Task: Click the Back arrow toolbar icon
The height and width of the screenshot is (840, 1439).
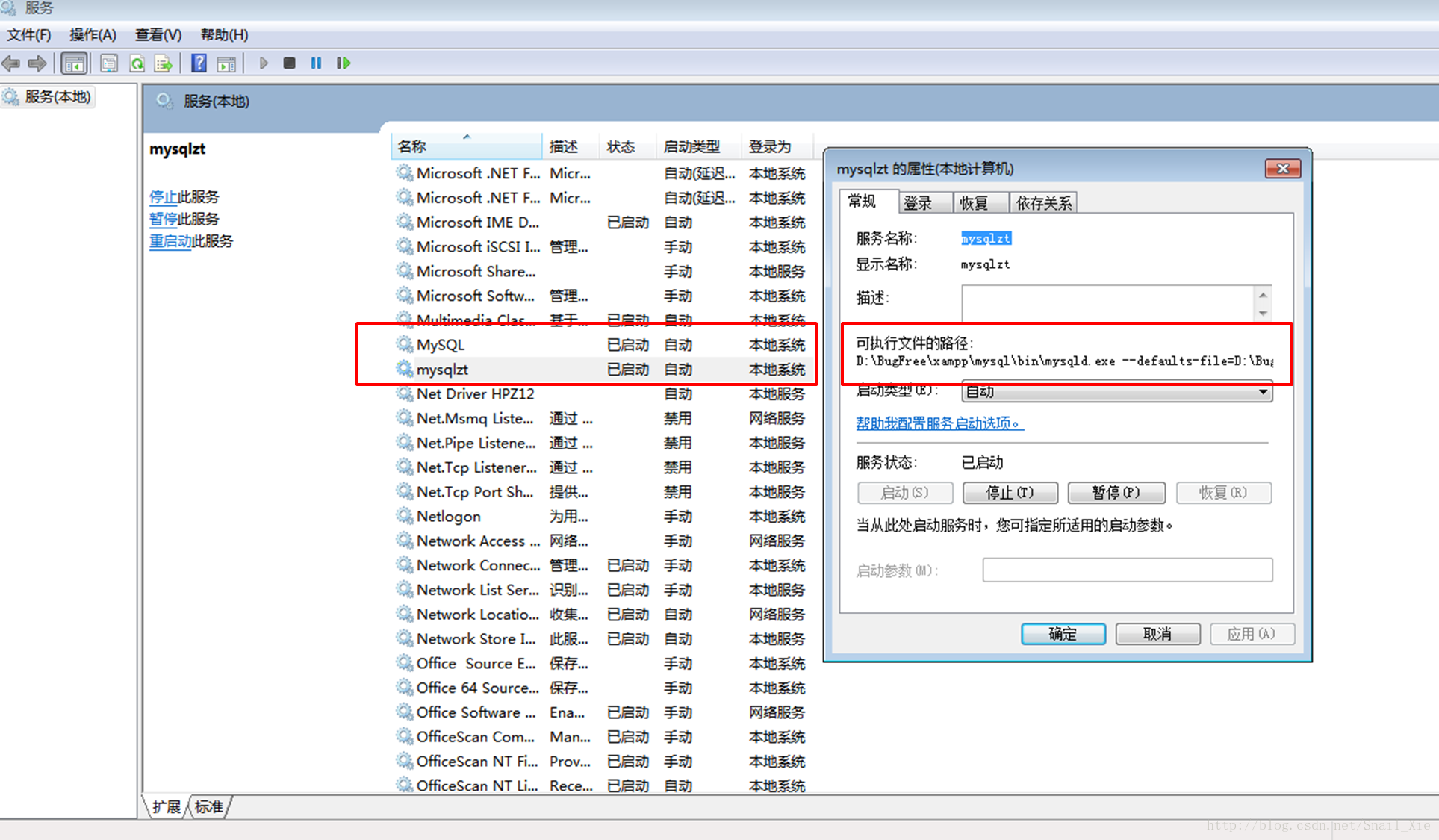Action: pos(11,63)
